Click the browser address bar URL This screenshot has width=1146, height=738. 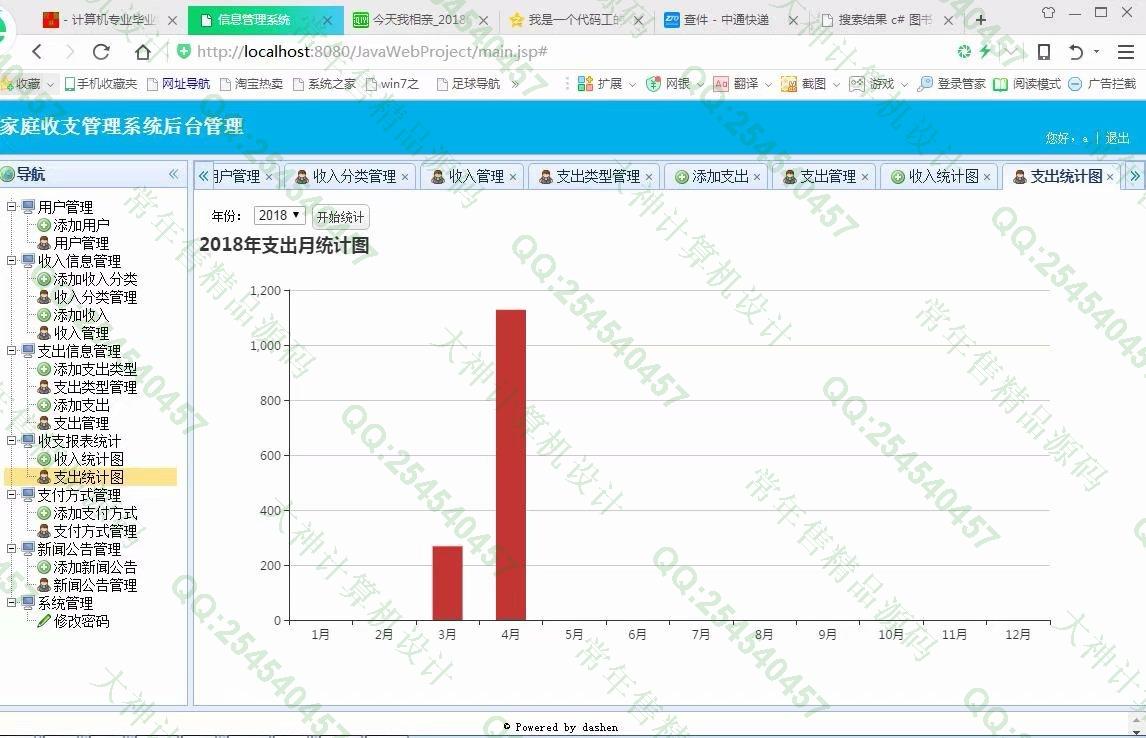(372, 52)
